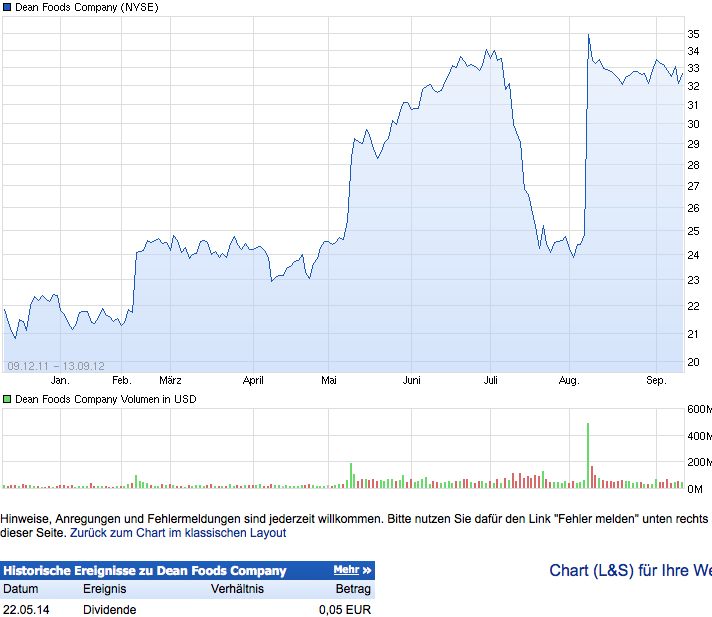The width and height of the screenshot is (712, 617).
Task: Open the Mehr link in events header
Action: point(346,570)
